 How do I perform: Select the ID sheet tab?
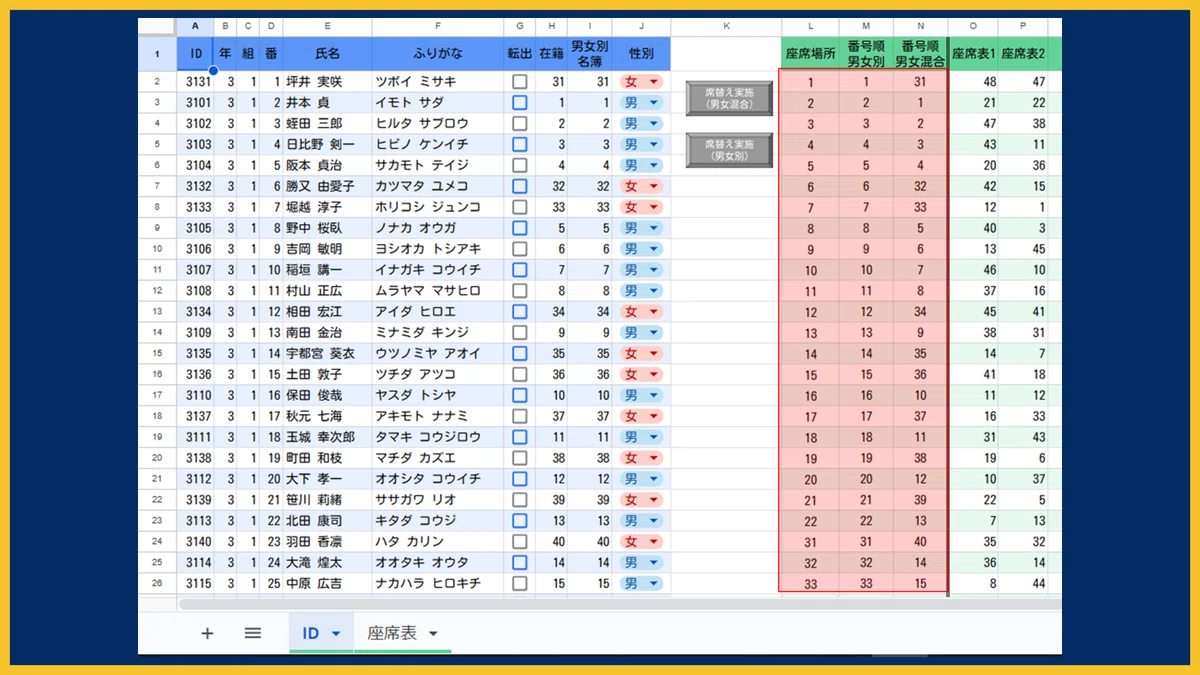coord(310,633)
